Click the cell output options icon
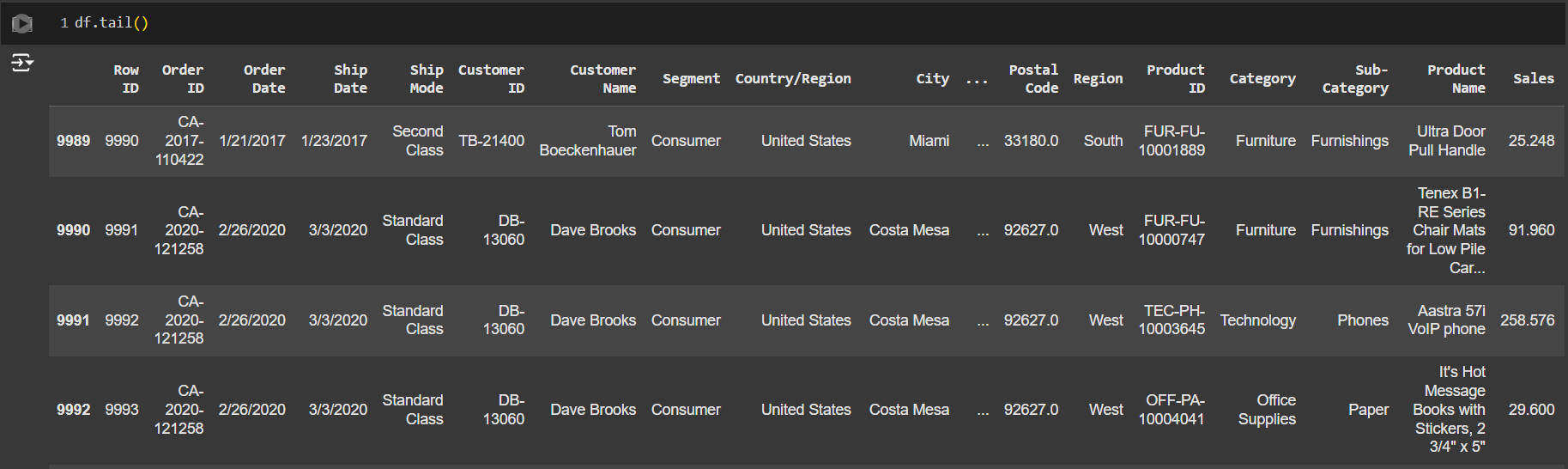 click(22, 63)
